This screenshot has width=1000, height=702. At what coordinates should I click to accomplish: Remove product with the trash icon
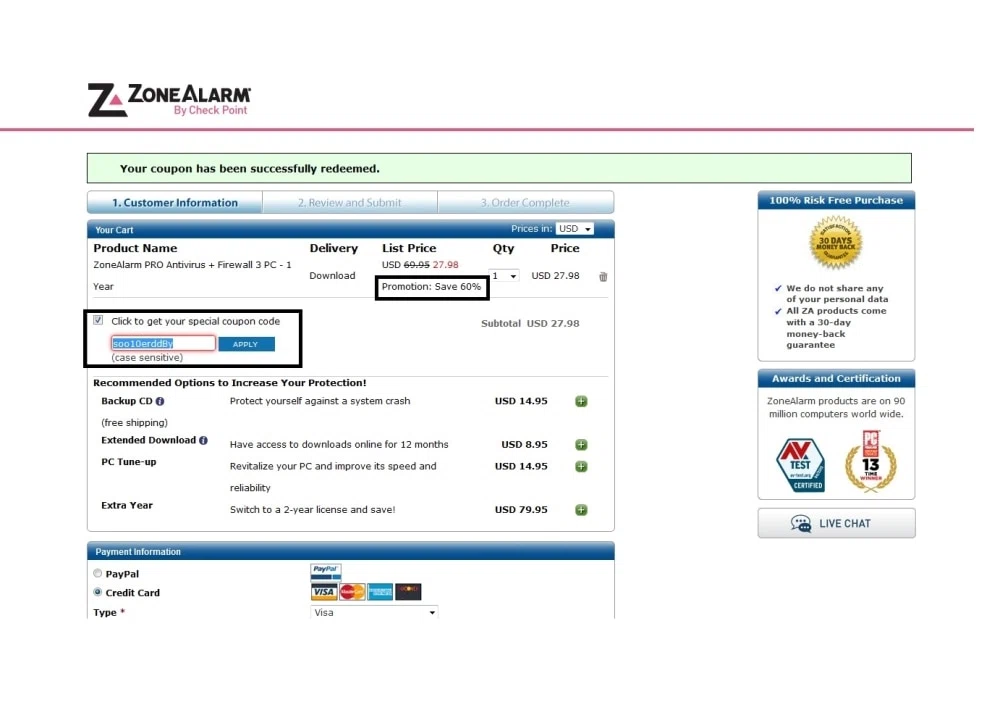pyautogui.click(x=603, y=277)
